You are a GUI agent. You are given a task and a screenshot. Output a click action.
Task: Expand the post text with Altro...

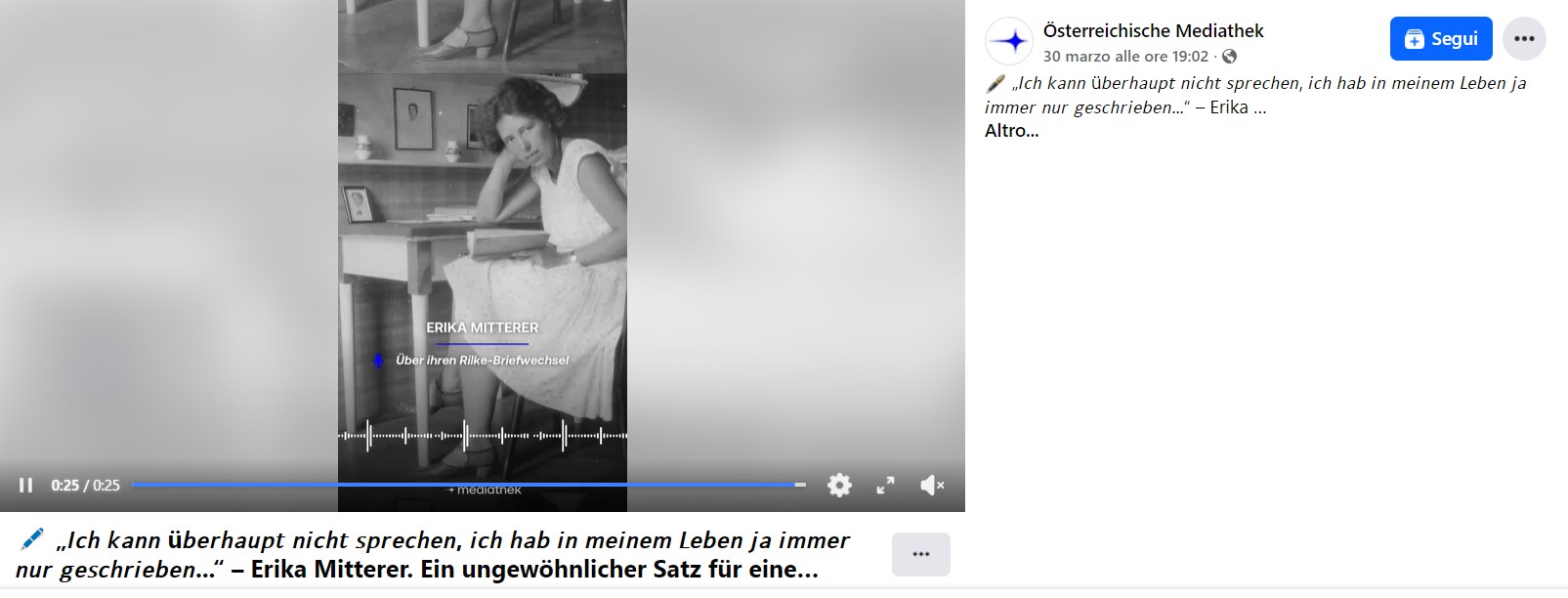[1011, 131]
